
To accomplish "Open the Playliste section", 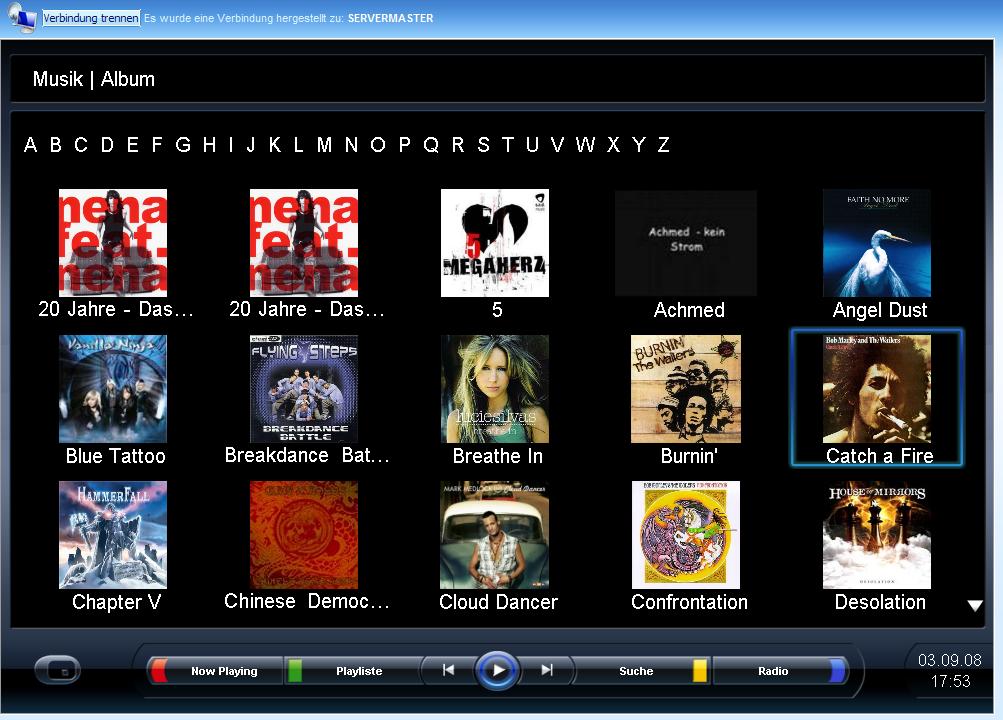I will point(359,672).
